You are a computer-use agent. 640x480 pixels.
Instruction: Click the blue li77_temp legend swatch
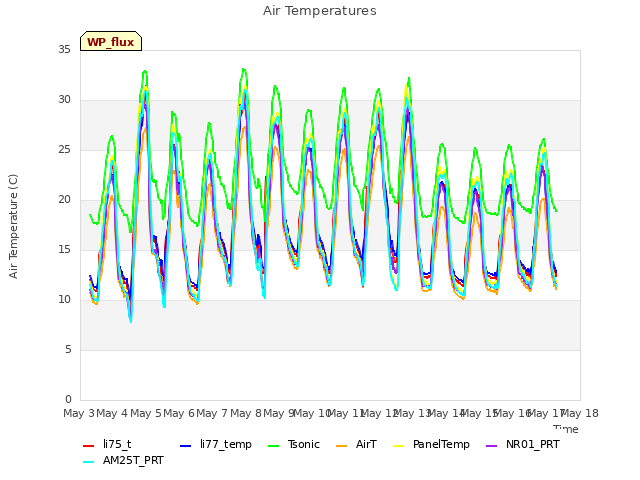(x=186, y=446)
